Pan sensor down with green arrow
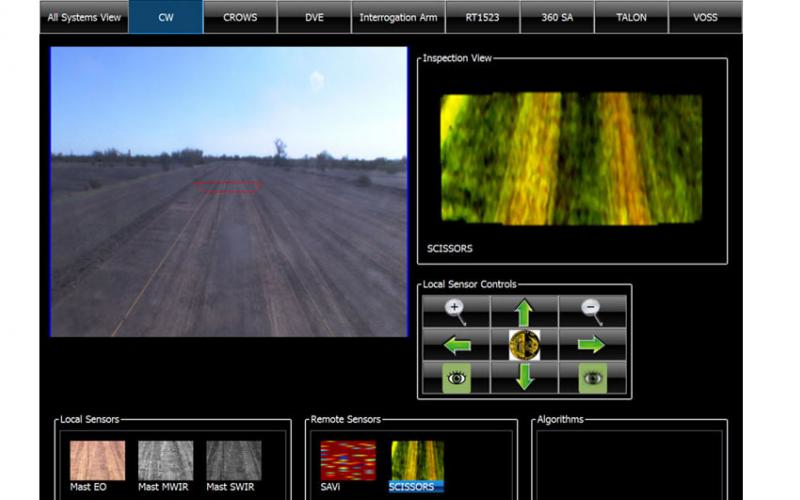 [x=524, y=377]
